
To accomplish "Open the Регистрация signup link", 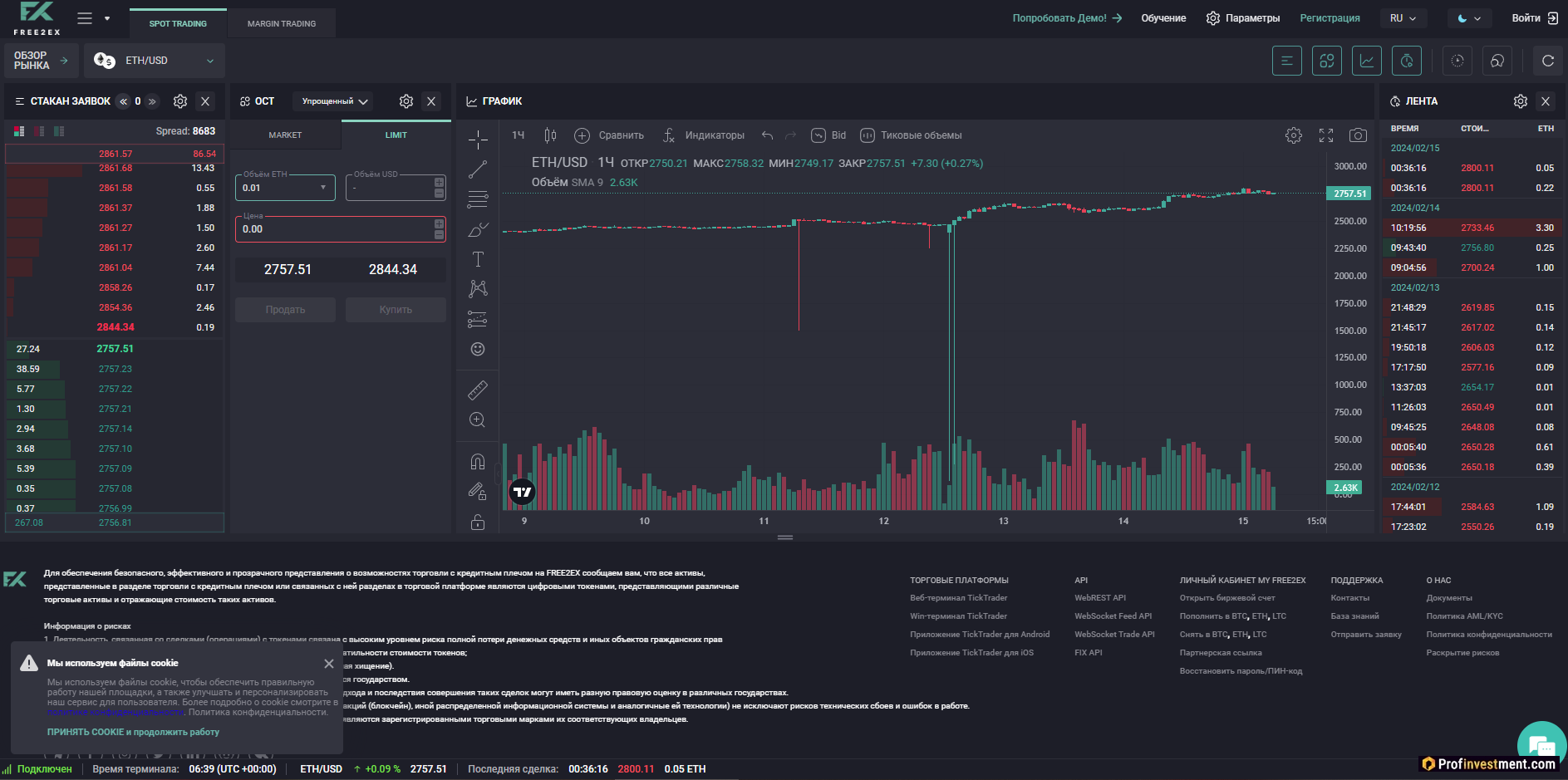I will pyautogui.click(x=1330, y=18).
